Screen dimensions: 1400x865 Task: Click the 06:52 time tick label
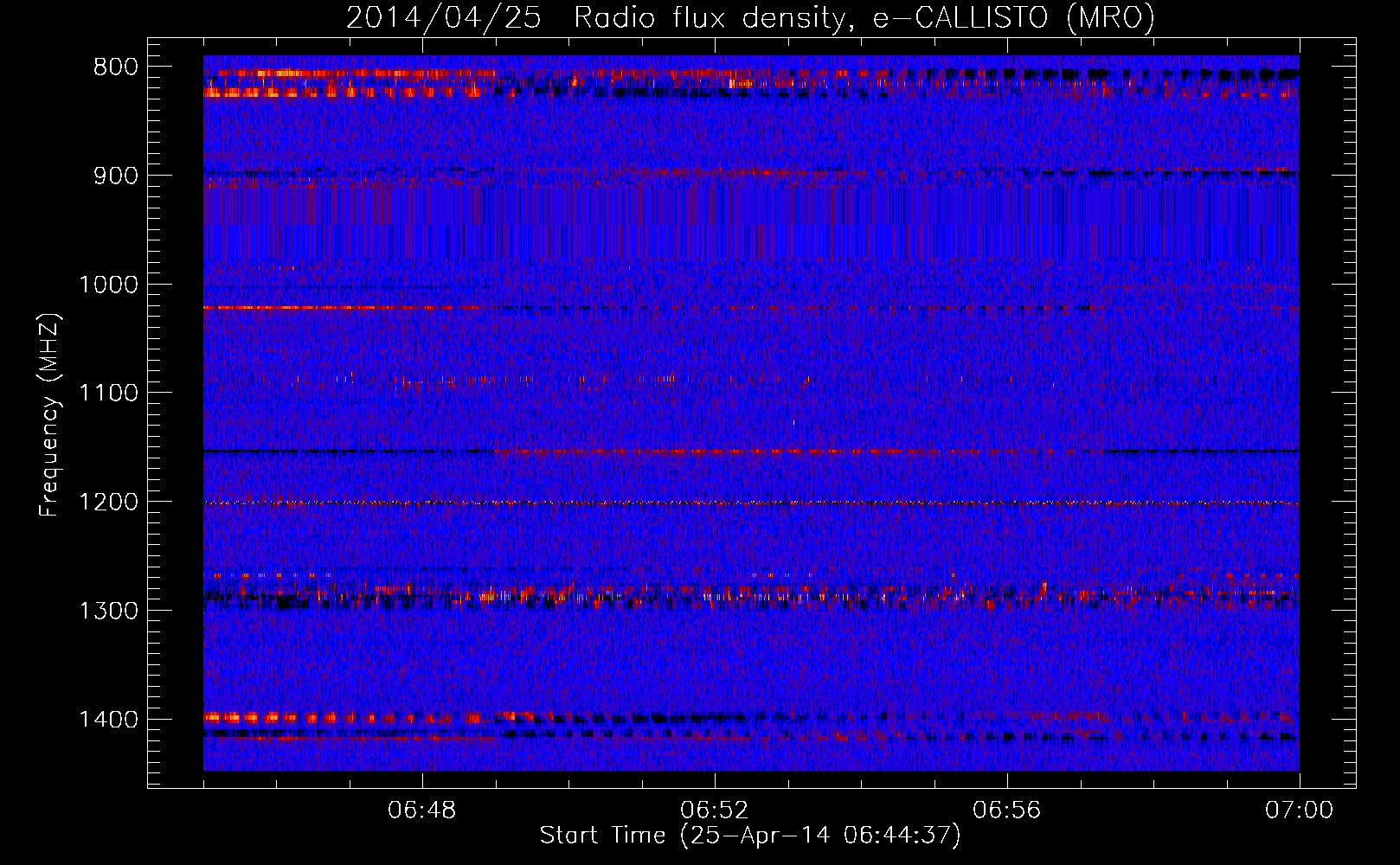tap(715, 811)
